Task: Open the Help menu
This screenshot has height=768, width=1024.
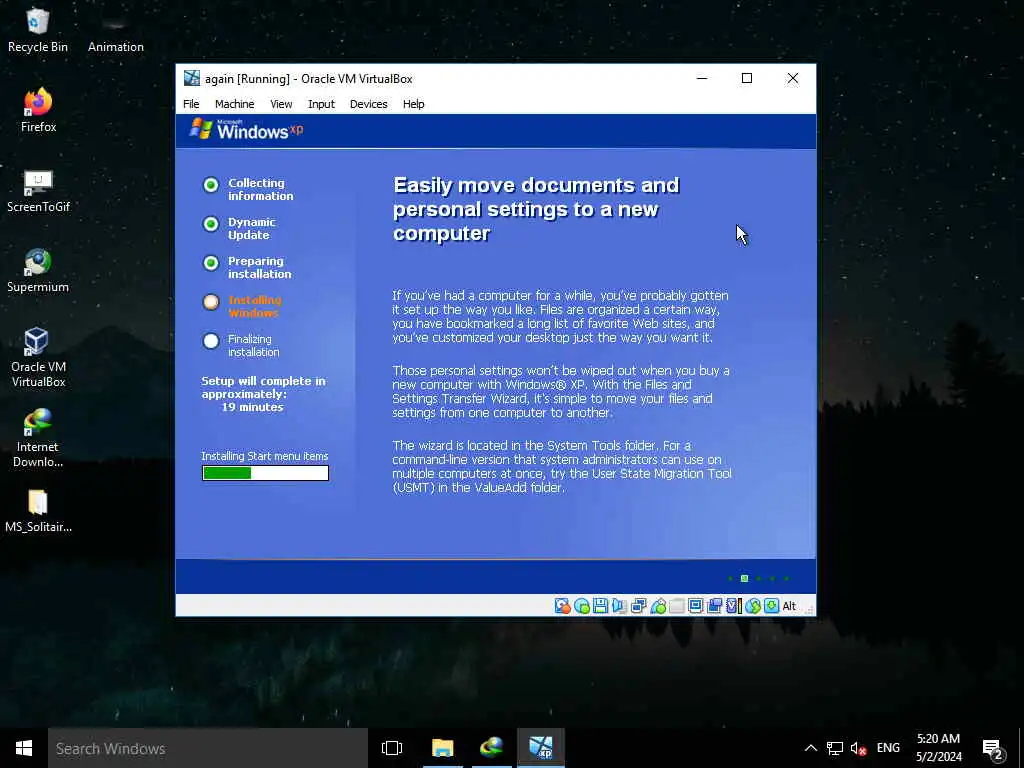Action: 413,104
